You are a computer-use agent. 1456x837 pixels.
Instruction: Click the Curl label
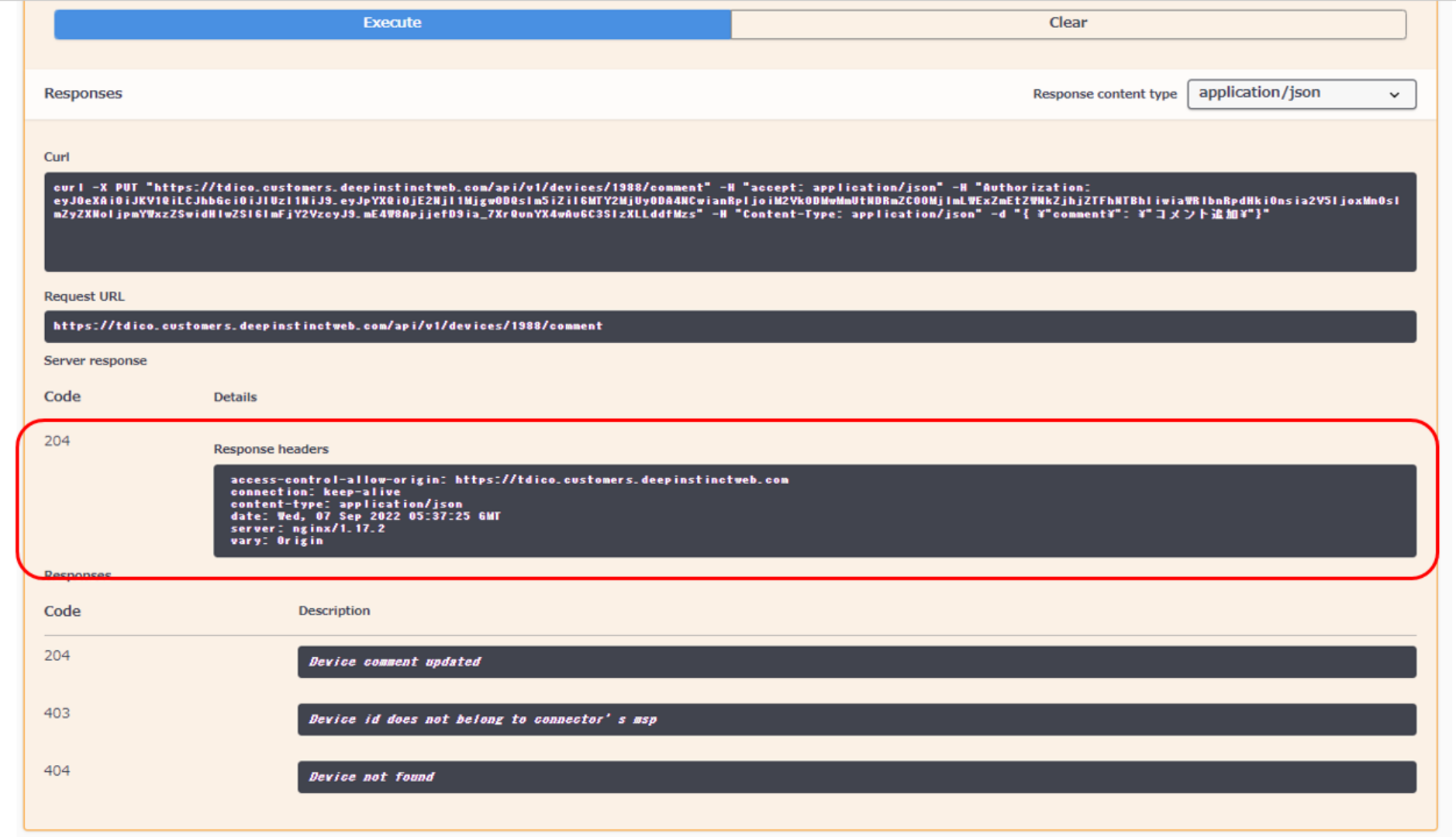coord(57,157)
